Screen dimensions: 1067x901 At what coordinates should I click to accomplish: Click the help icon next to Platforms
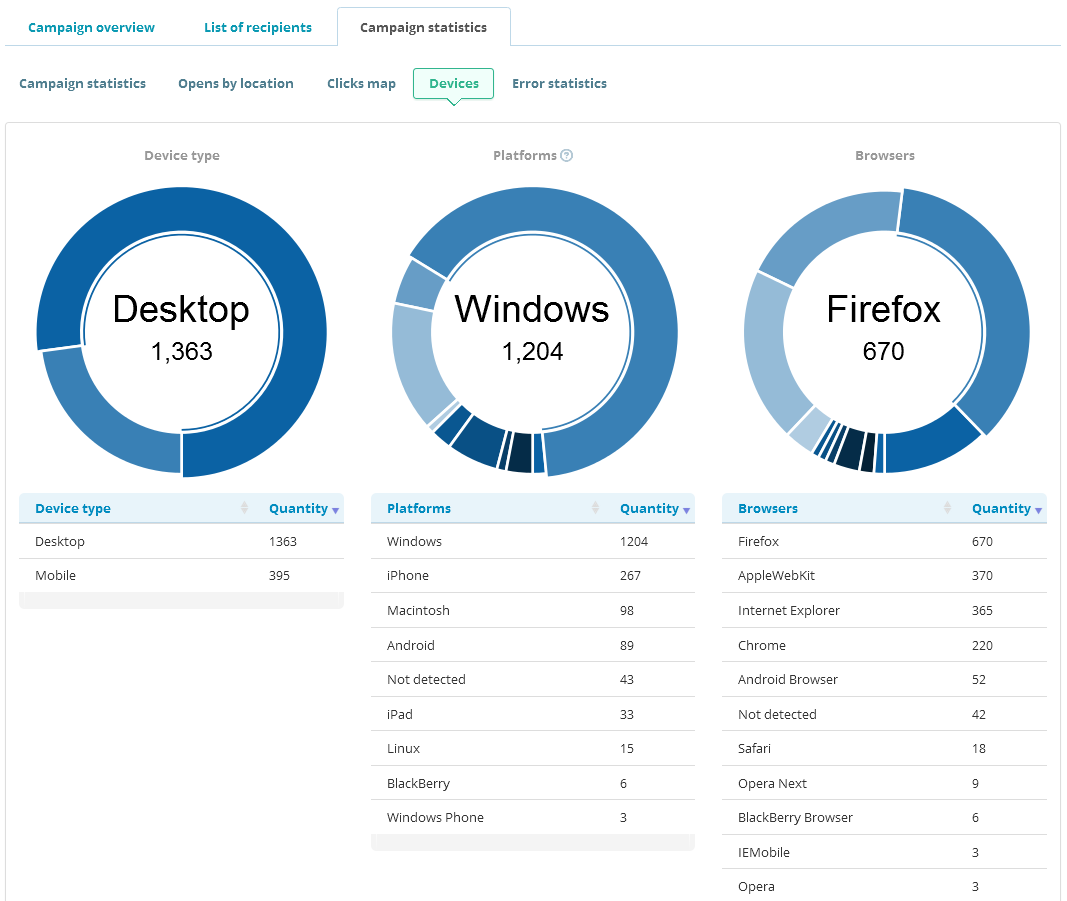(567, 155)
